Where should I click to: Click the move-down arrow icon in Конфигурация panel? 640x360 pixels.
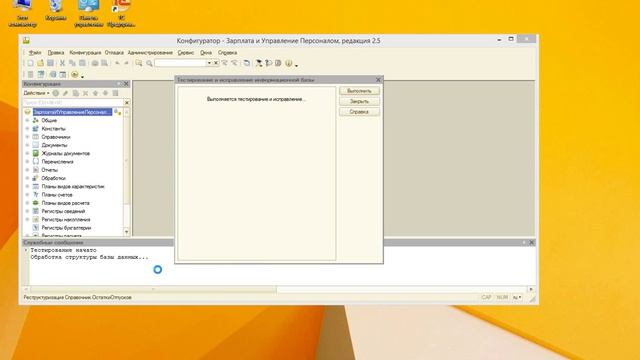[x=105, y=93]
